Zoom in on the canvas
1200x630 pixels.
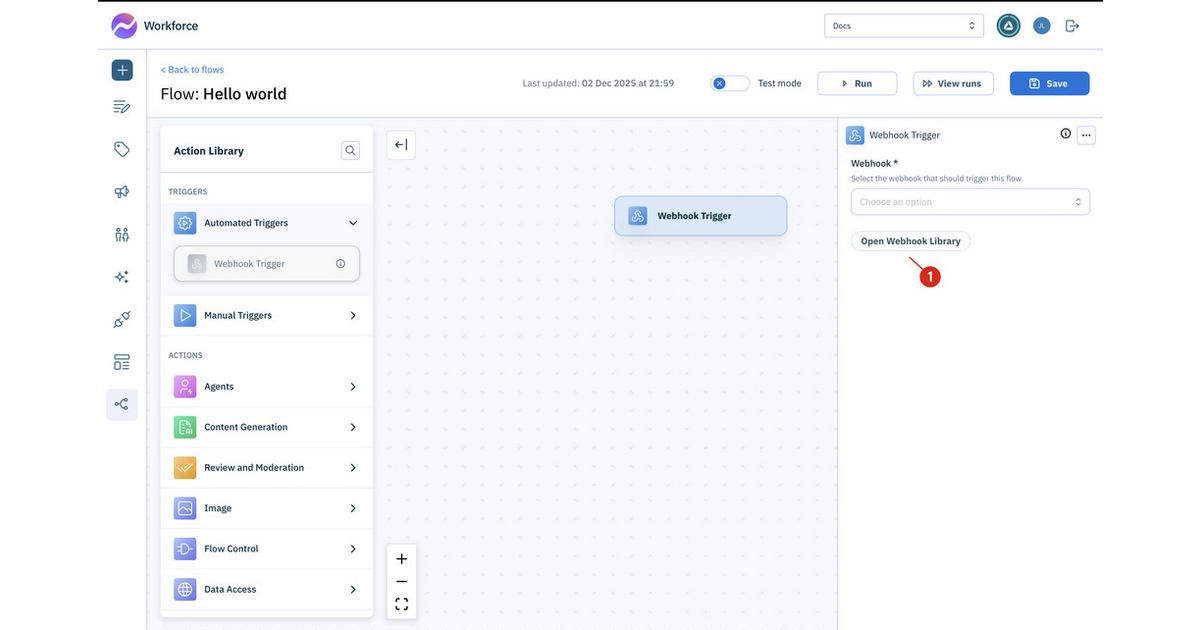coord(402,559)
